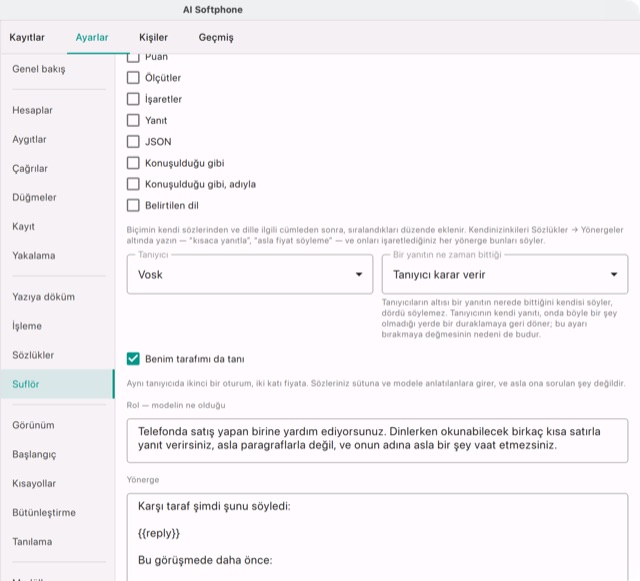Image resolution: width=640 pixels, height=581 pixels.
Task: Click the {{reply}} placeholder text
Action: point(159,533)
